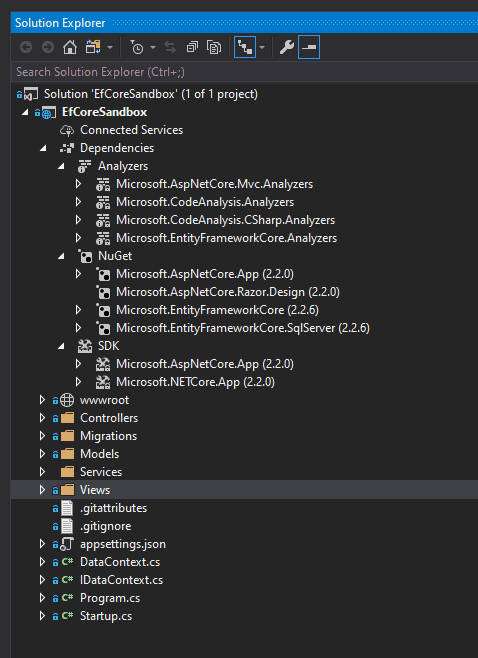Click the Back navigation arrow icon
The height and width of the screenshot is (658, 478).
(x=26, y=47)
